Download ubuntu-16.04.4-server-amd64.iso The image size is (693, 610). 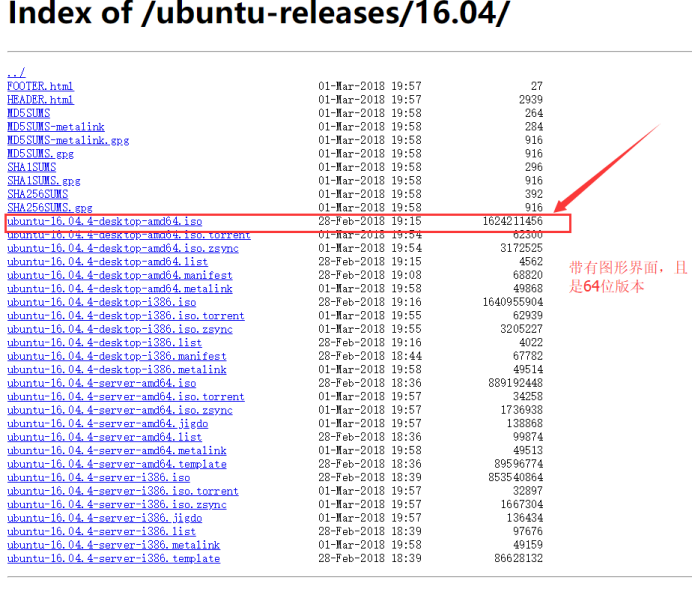(102, 383)
